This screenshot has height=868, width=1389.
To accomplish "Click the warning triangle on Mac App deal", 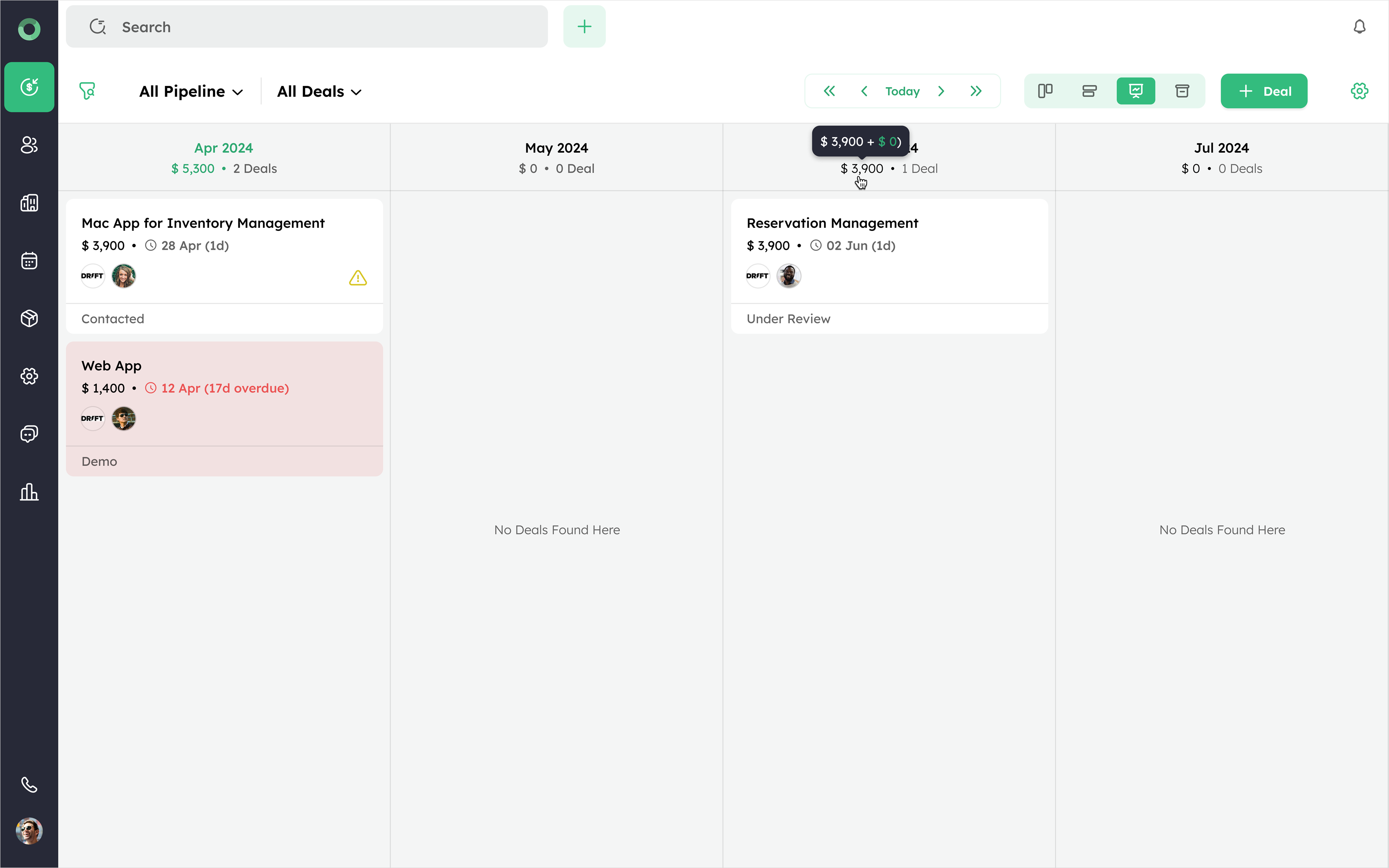I will (358, 278).
